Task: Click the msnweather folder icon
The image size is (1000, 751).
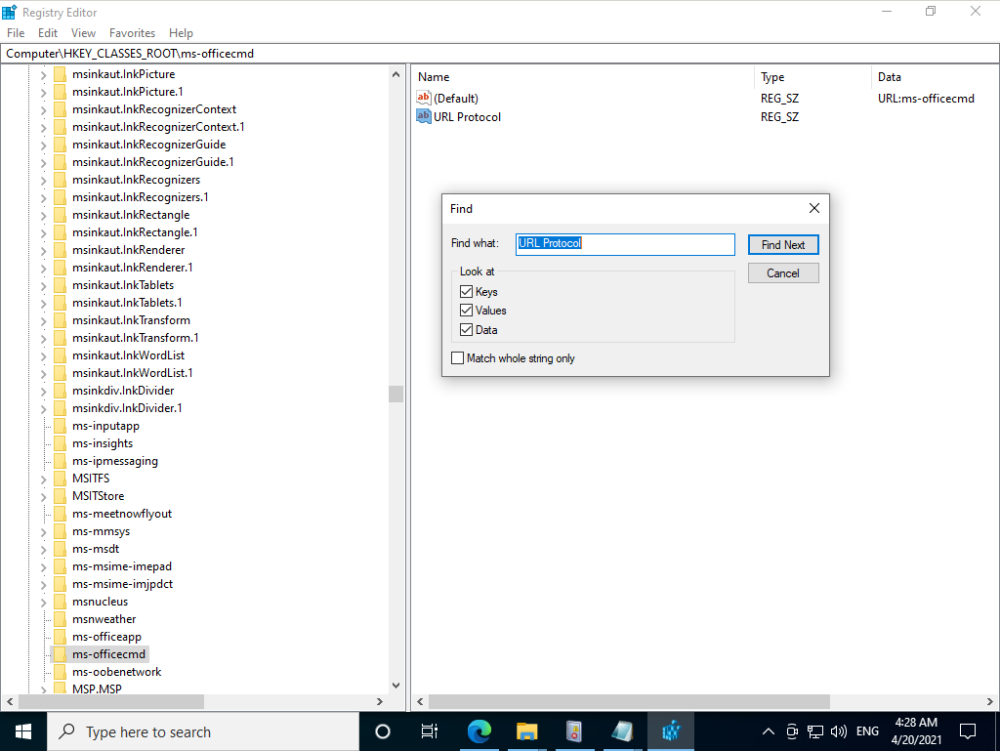Action: coord(60,619)
